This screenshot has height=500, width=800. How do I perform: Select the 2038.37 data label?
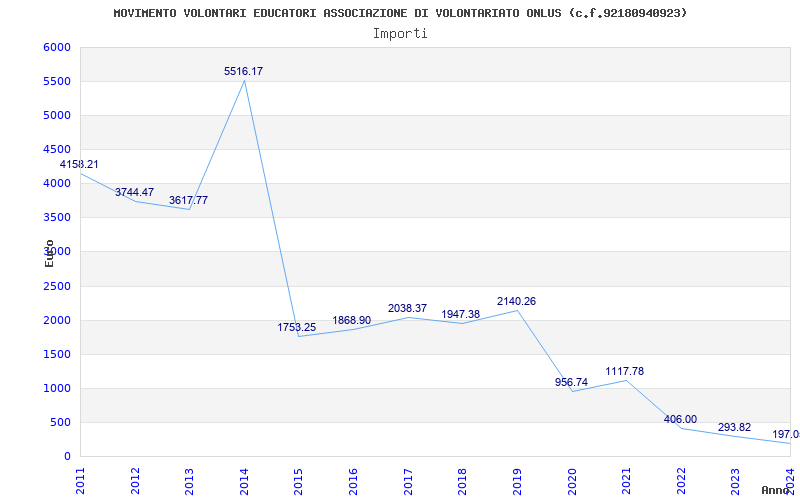tap(407, 308)
